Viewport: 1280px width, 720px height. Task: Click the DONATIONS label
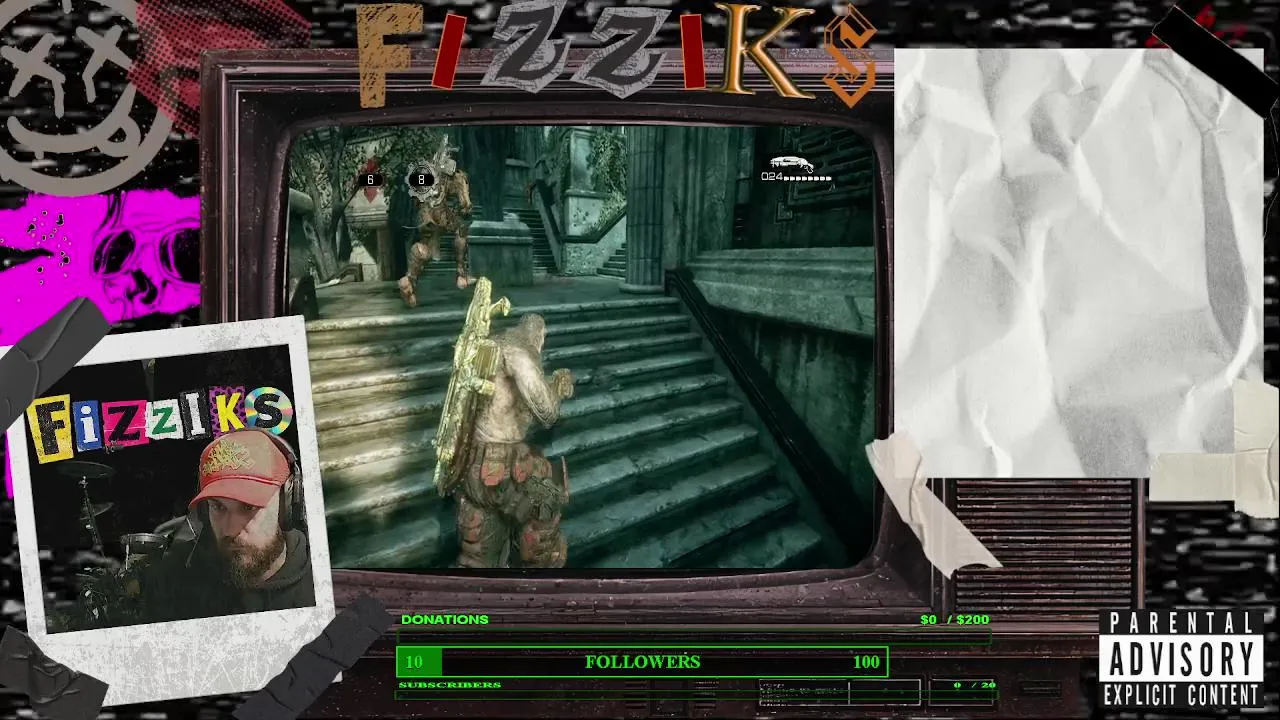tap(445, 620)
